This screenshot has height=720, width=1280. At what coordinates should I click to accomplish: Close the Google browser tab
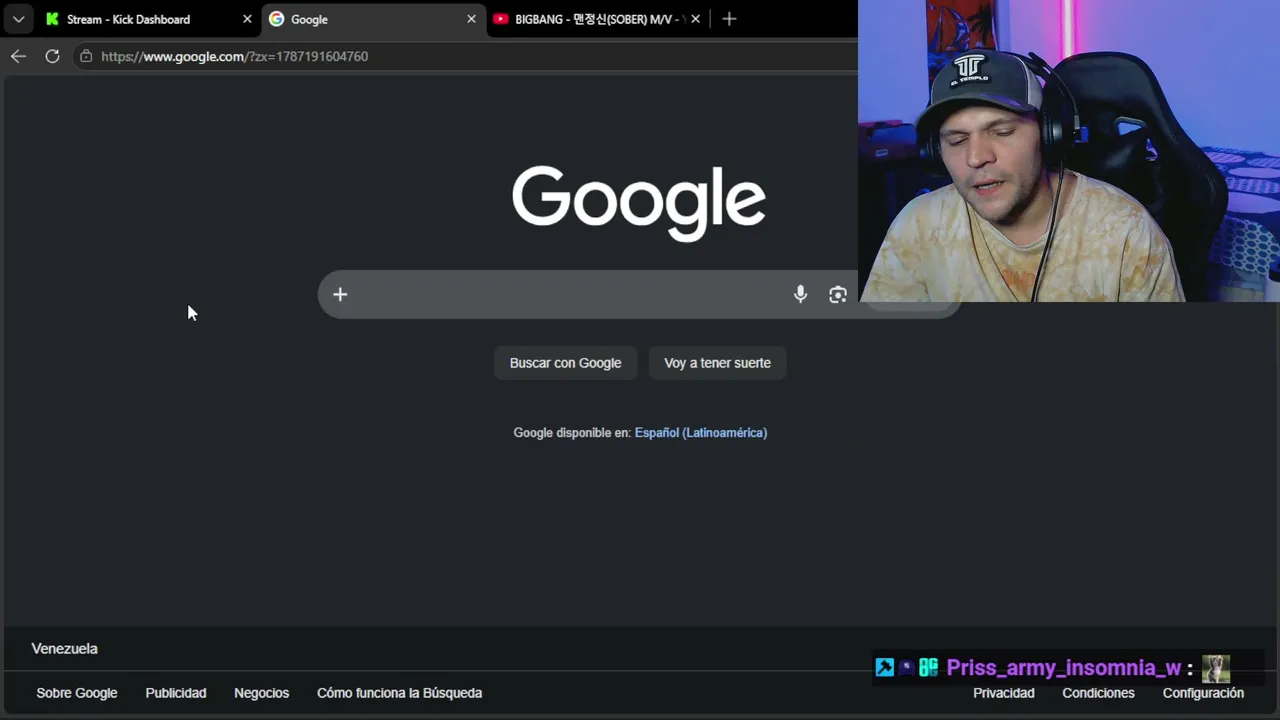pos(471,19)
